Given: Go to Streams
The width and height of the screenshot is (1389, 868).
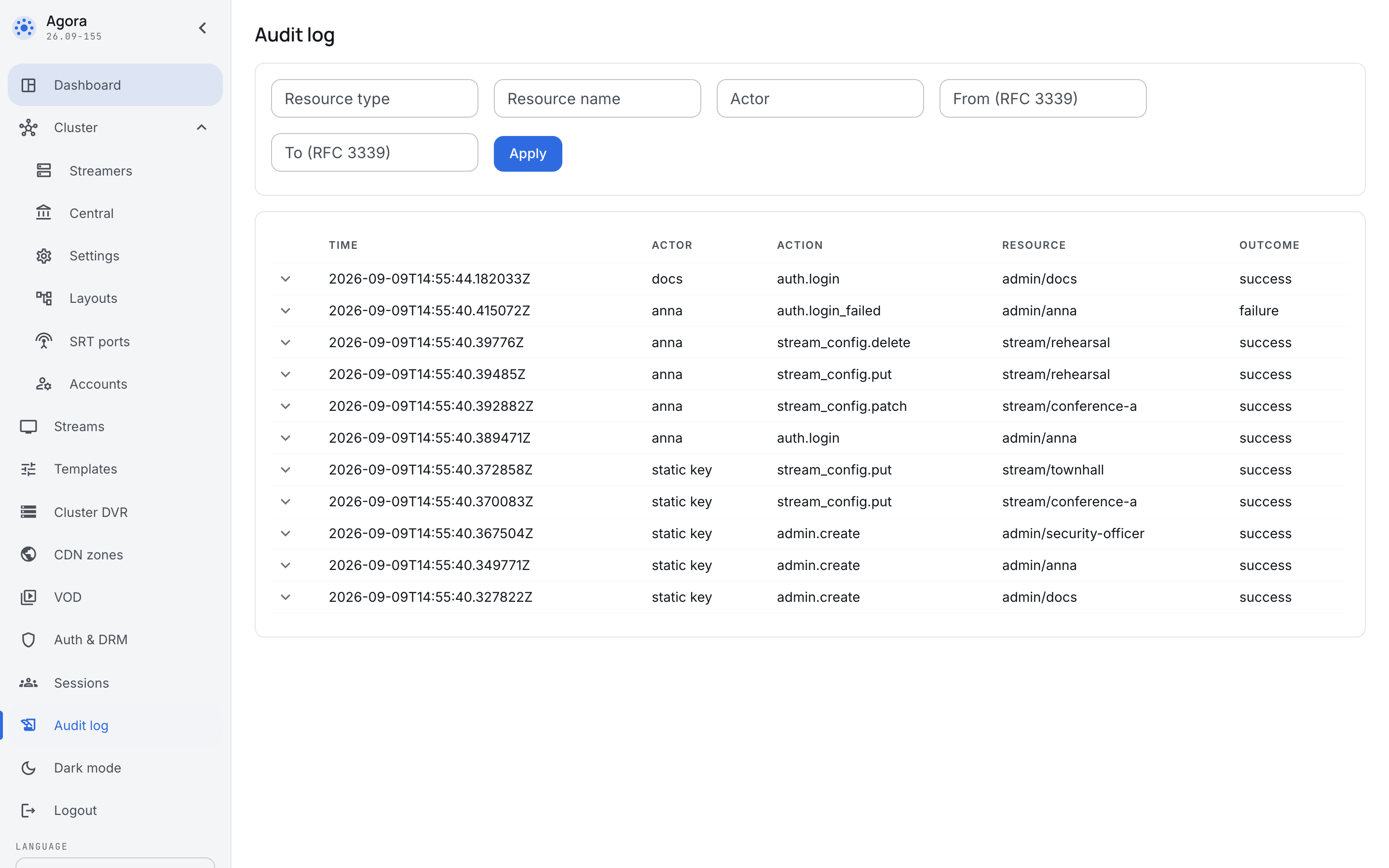Looking at the screenshot, I should click(115, 427).
